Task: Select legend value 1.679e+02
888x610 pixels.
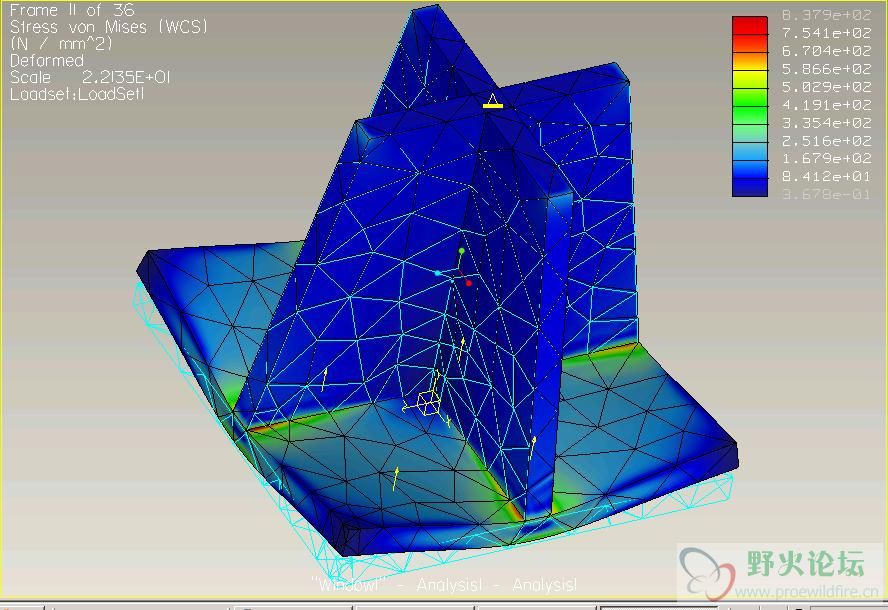Action: coord(826,159)
